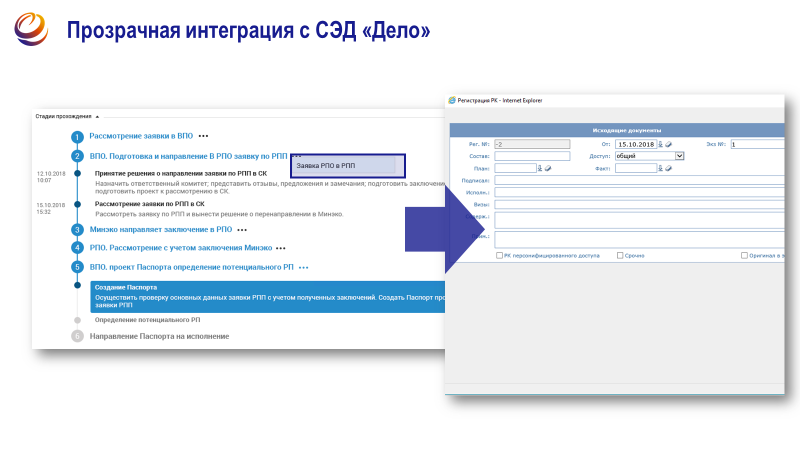The height and width of the screenshot is (450, 800).
Task: Click the Состав input field
Action: pos(532,156)
